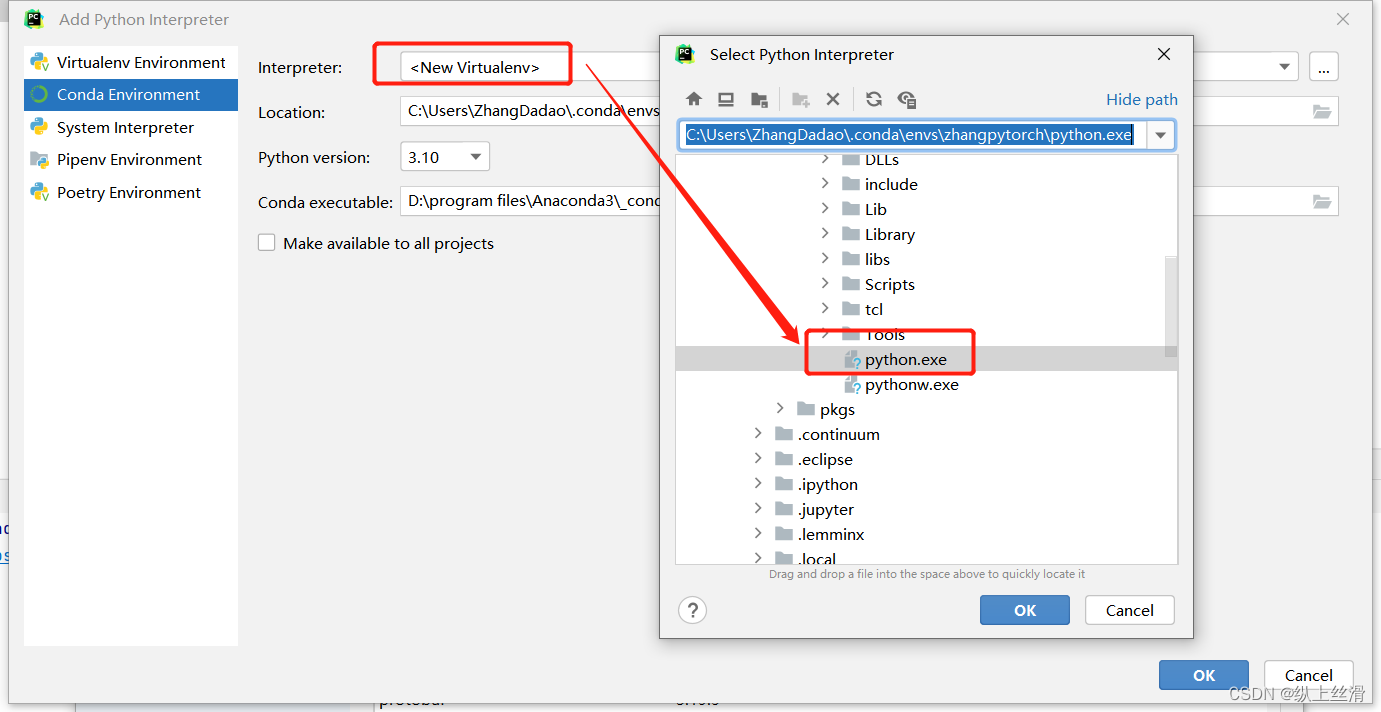Image resolution: width=1381 pixels, height=712 pixels.
Task: Click the Library folder icon
Action: pyautogui.click(x=851, y=234)
